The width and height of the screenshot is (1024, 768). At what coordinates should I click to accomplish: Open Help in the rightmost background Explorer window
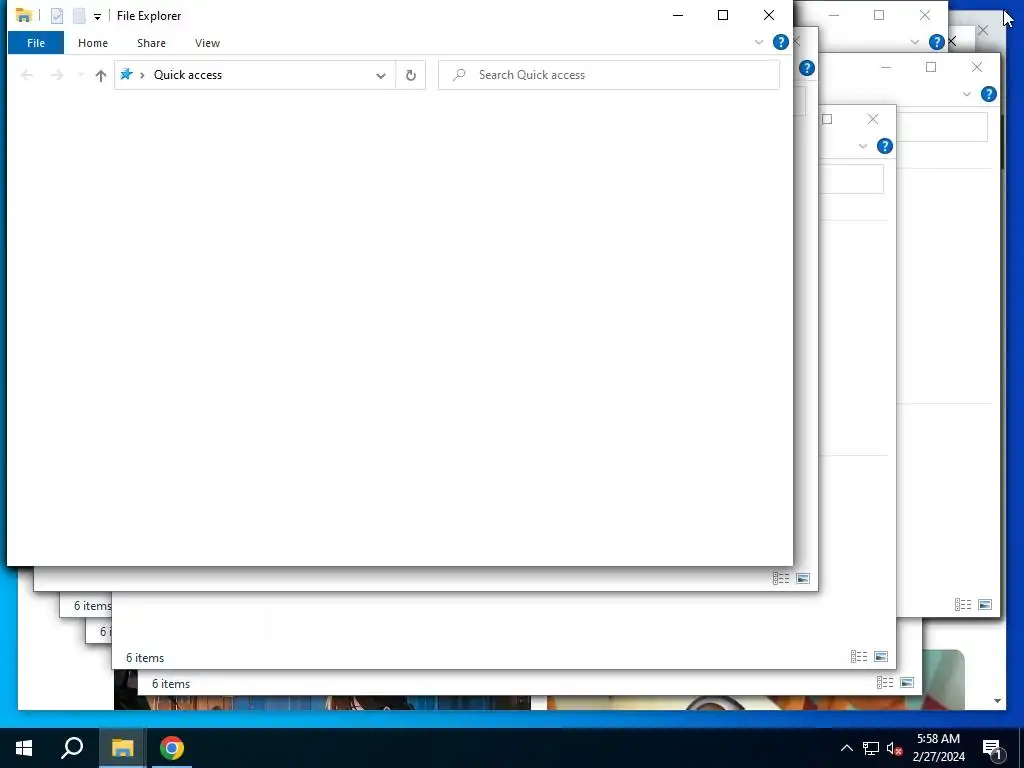tap(989, 94)
